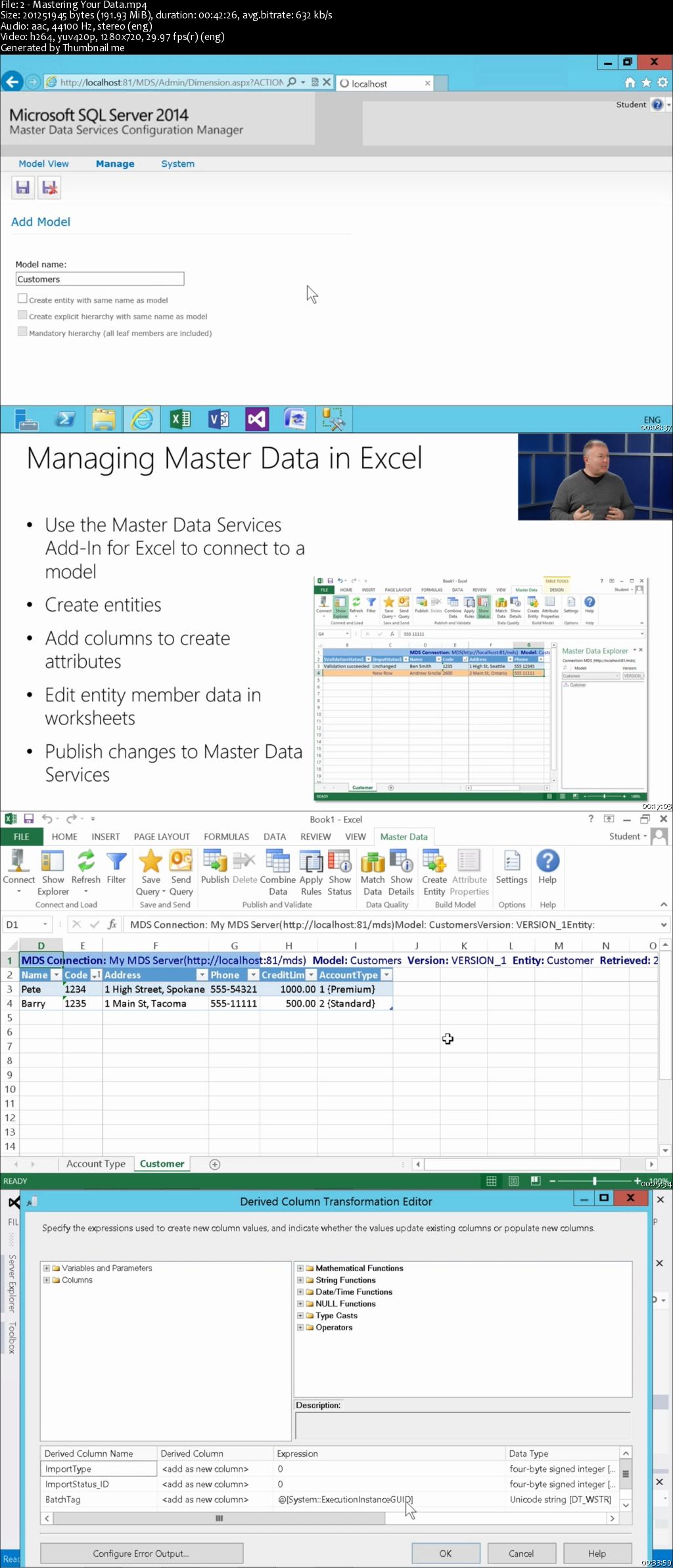Switch to Account Type worksheet tab

[x=96, y=1163]
